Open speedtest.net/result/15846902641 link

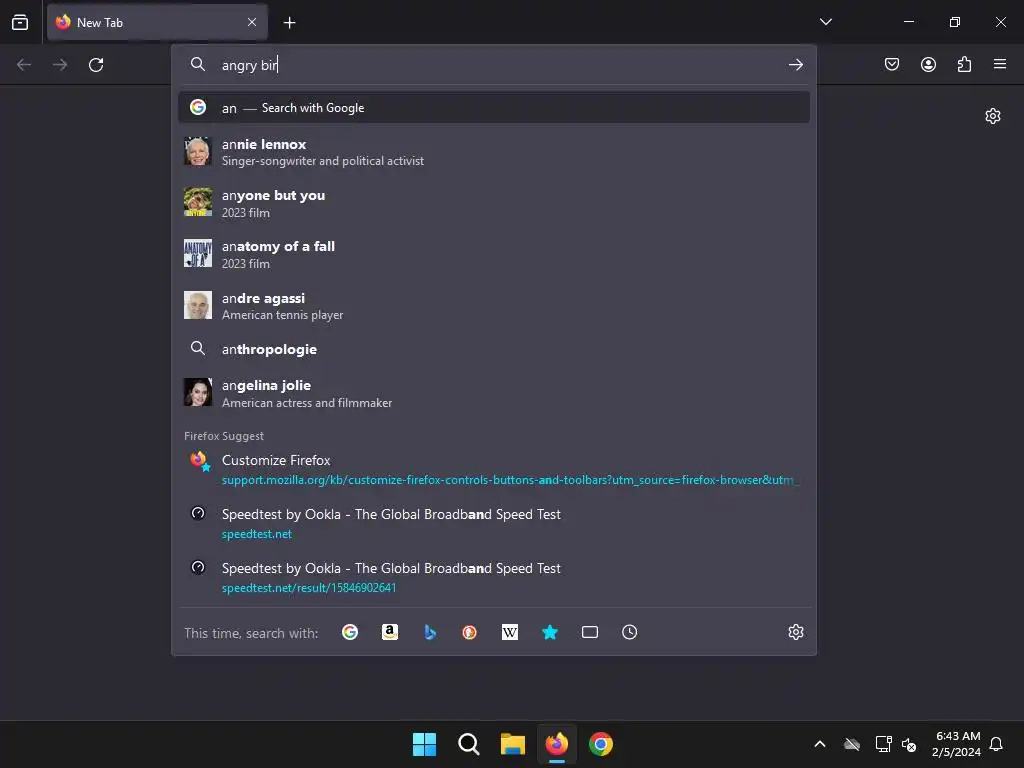click(309, 588)
